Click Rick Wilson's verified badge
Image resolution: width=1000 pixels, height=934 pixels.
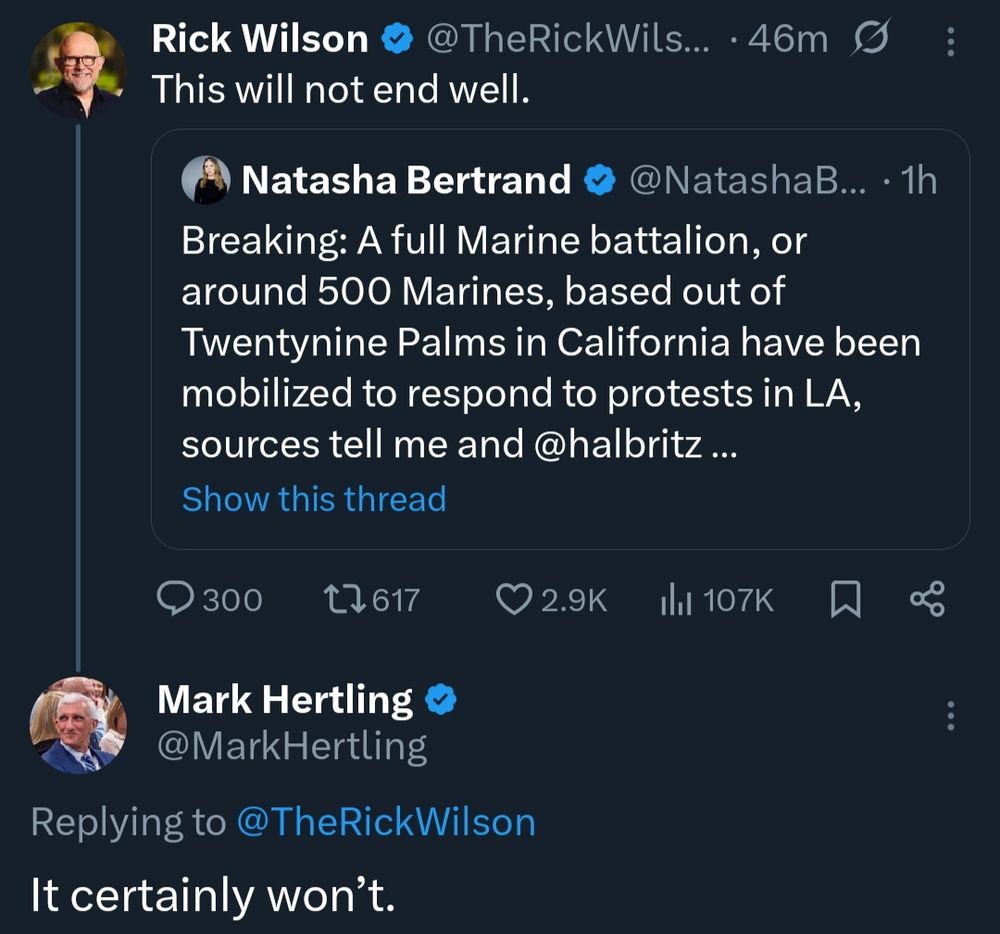(398, 39)
